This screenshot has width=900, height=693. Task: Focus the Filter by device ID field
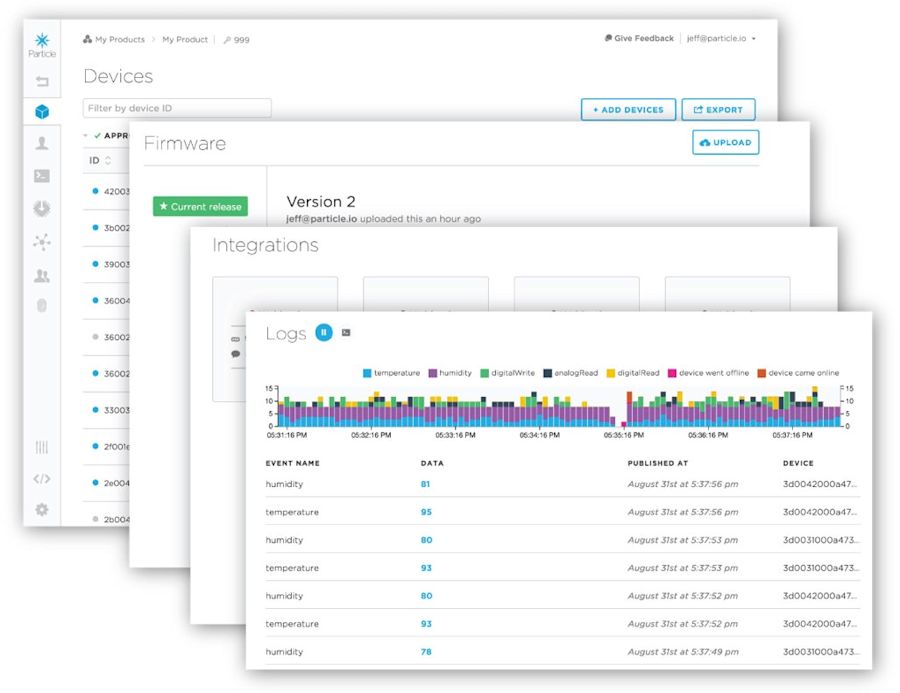click(177, 108)
